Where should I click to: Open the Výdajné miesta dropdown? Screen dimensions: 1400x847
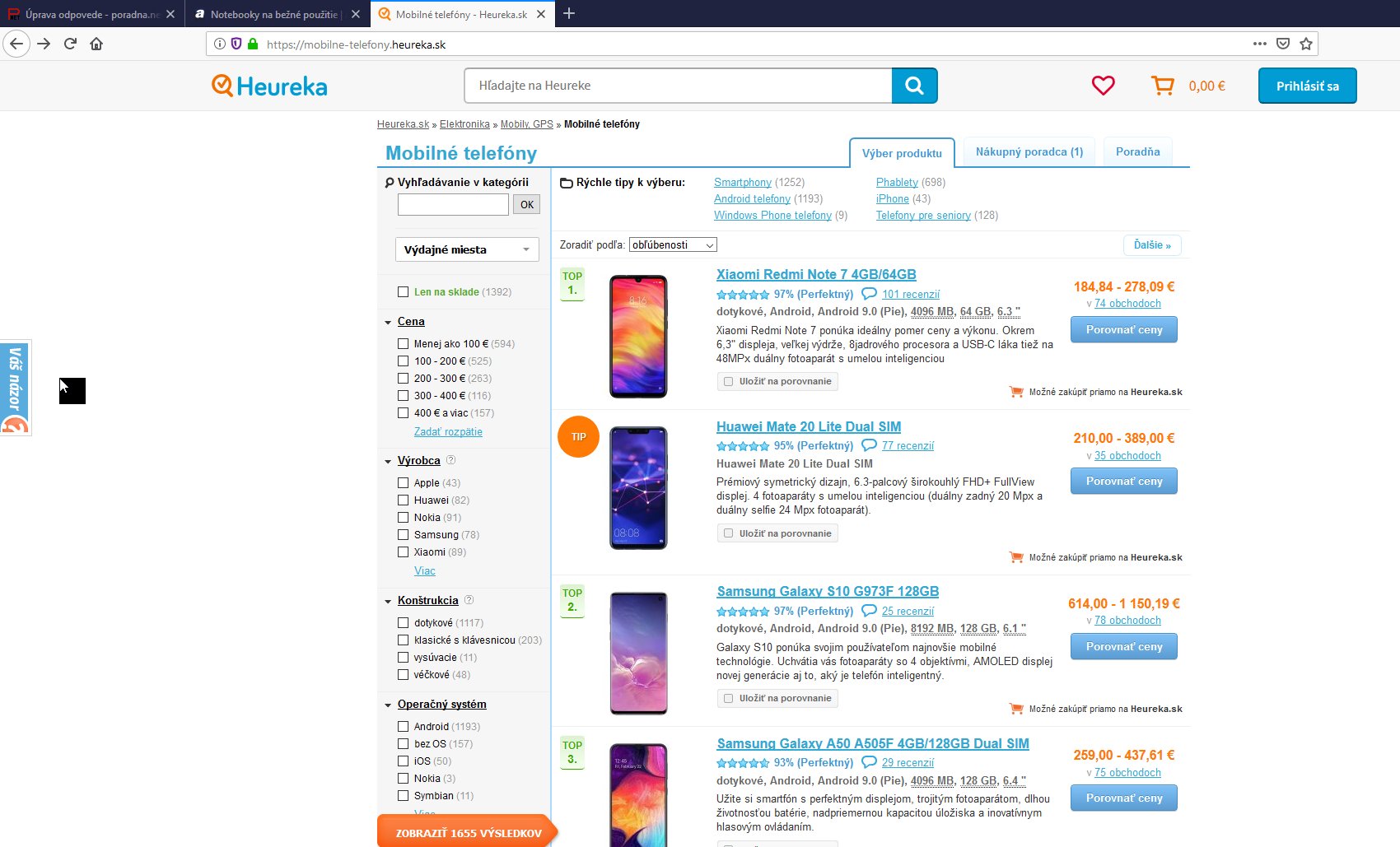click(467, 249)
